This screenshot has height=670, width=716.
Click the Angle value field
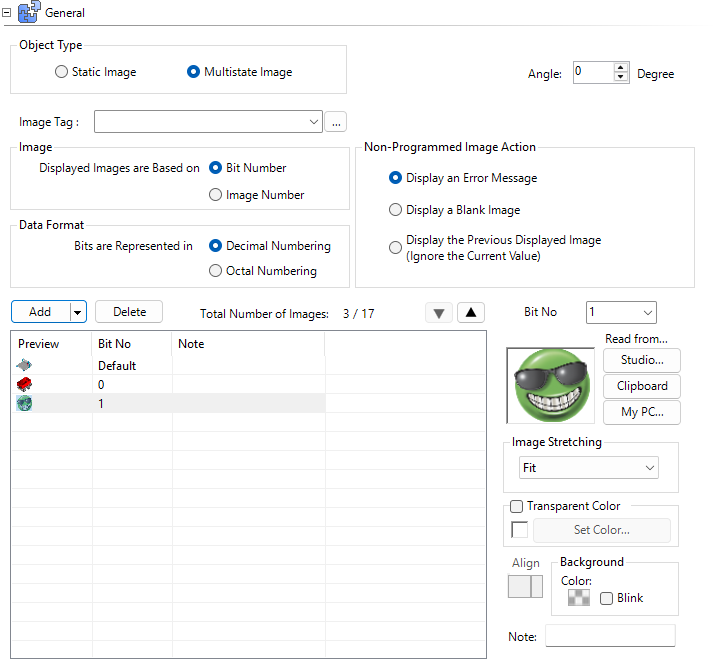coord(593,72)
